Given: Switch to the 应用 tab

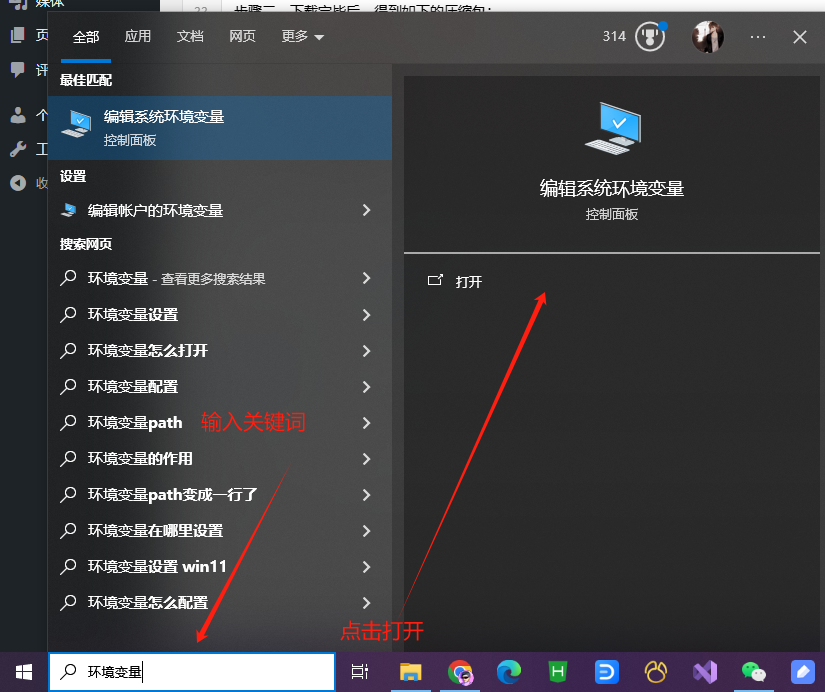Looking at the screenshot, I should click(x=137, y=36).
